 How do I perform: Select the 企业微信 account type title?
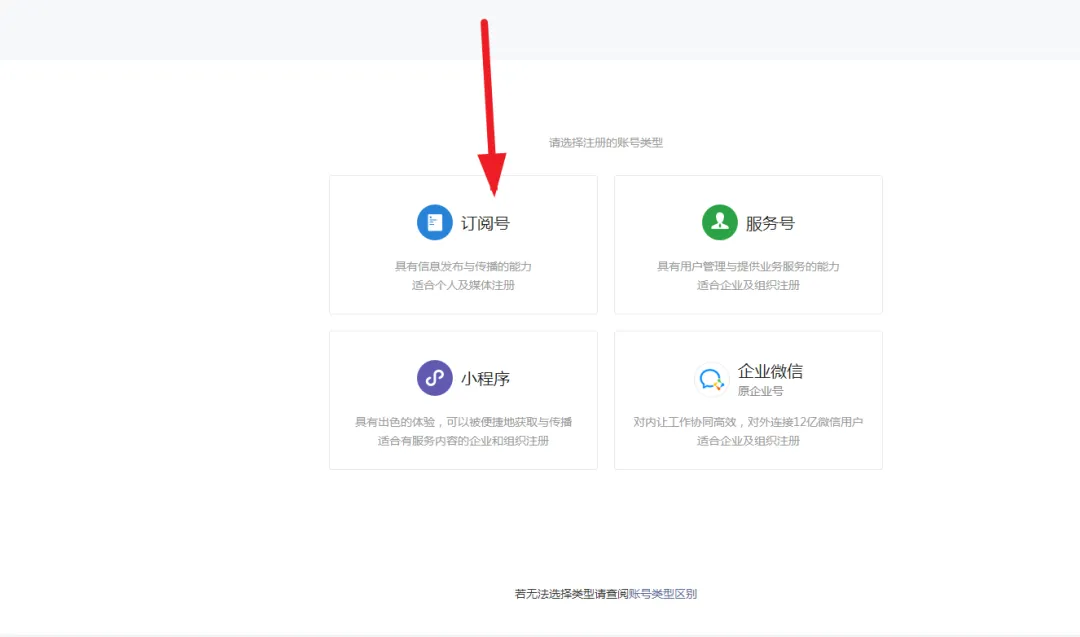click(770, 371)
